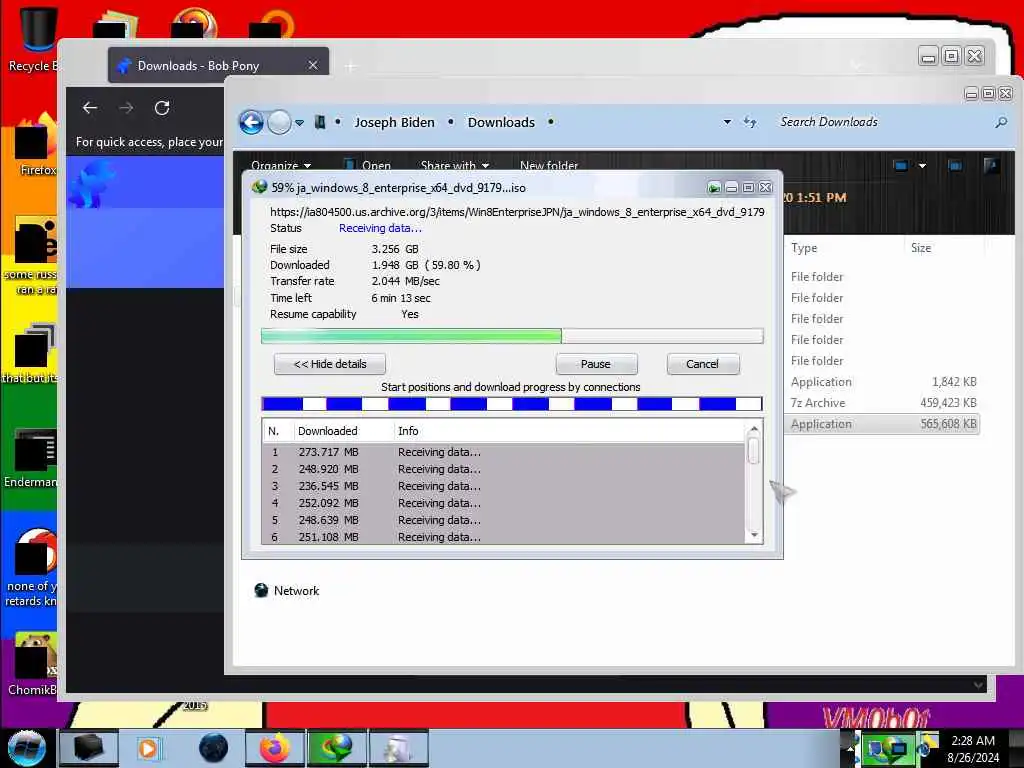Click the Firefox taskbar button

[275, 748]
